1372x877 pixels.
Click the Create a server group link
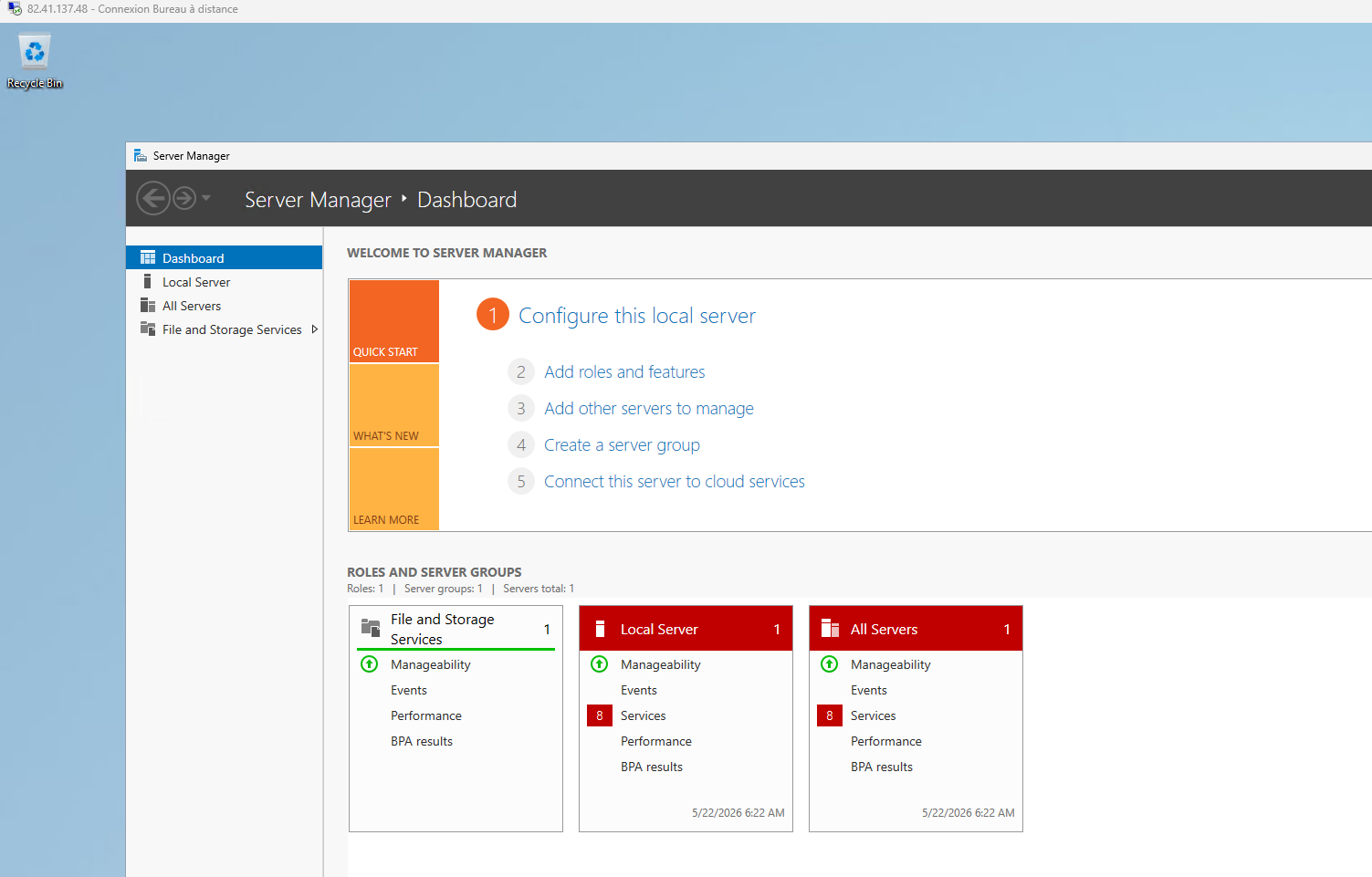coord(622,445)
